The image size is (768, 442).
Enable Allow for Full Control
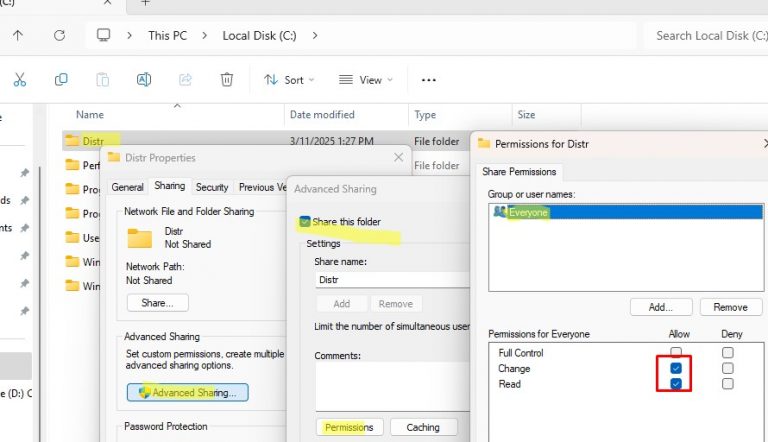[x=676, y=353]
